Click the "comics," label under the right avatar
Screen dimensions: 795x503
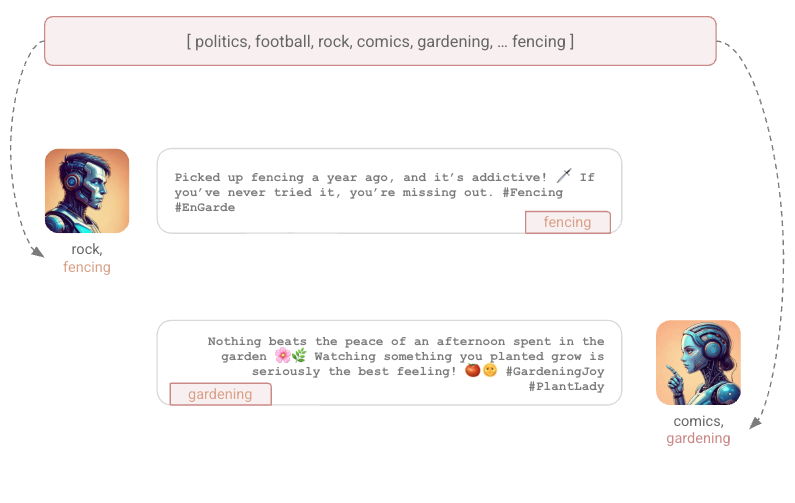(x=698, y=422)
